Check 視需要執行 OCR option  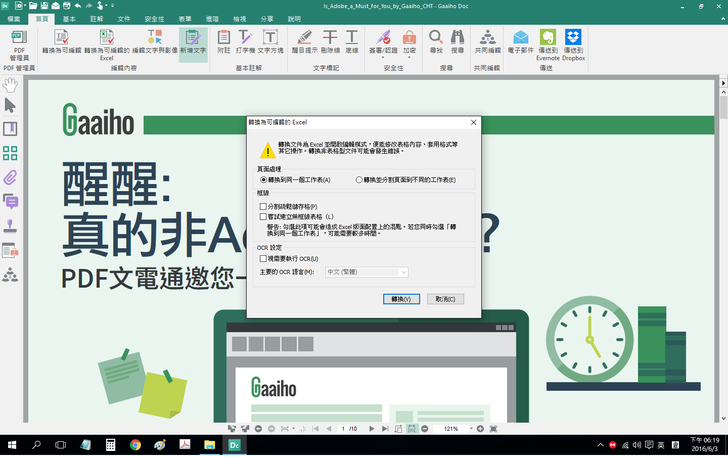[x=263, y=258]
